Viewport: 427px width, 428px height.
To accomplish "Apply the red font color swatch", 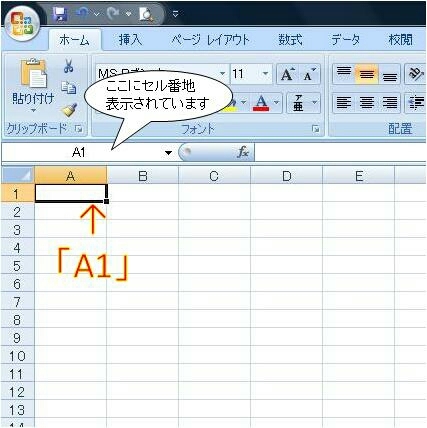I will point(261,102).
